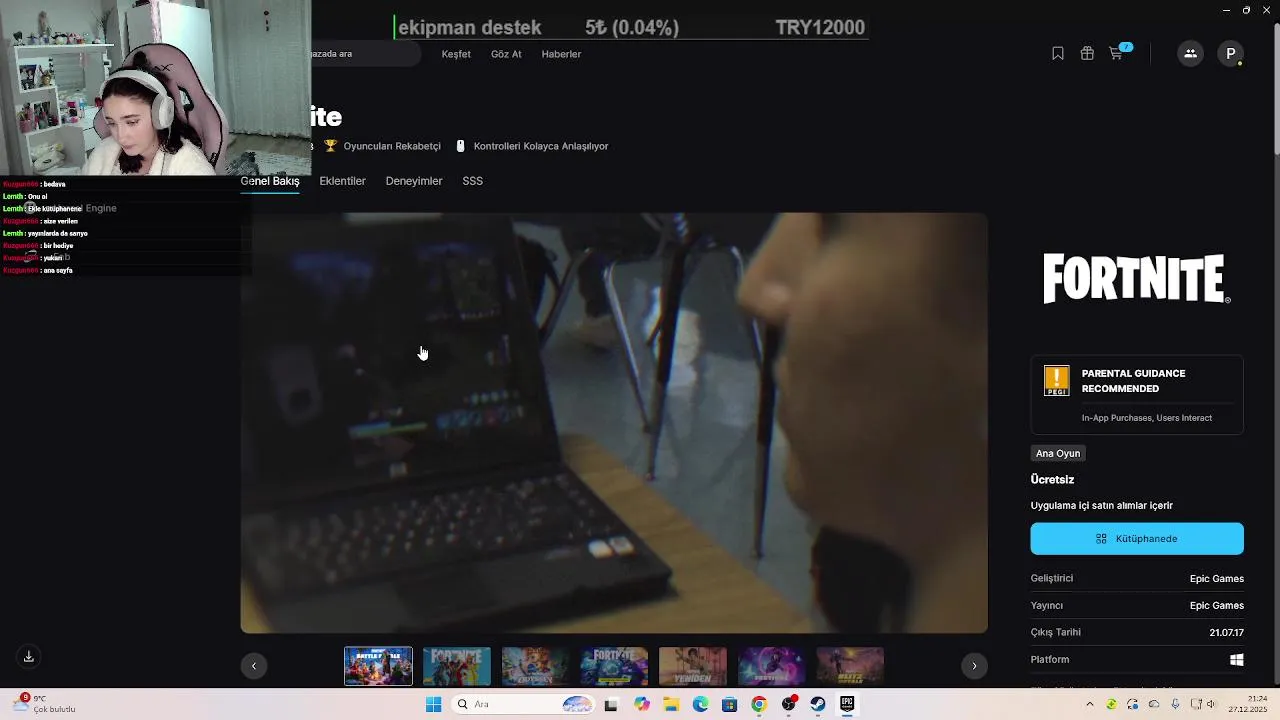Click the PEGI rating badge

tap(1057, 381)
